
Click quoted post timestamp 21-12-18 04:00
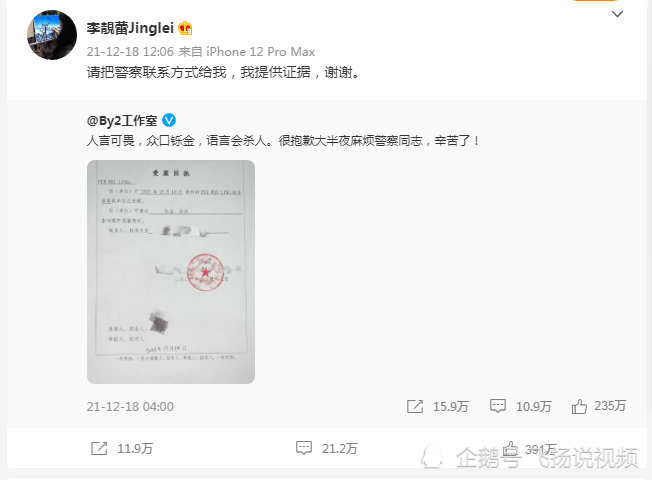point(130,406)
